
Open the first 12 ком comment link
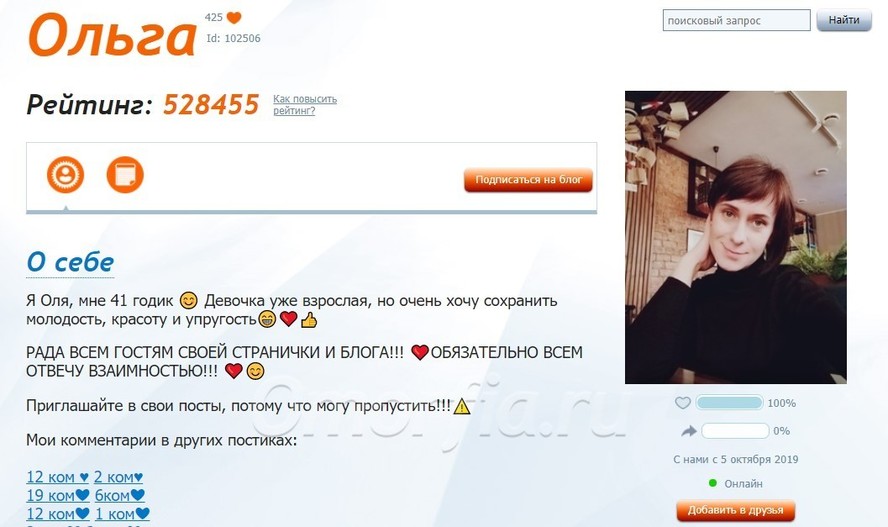click(58, 477)
